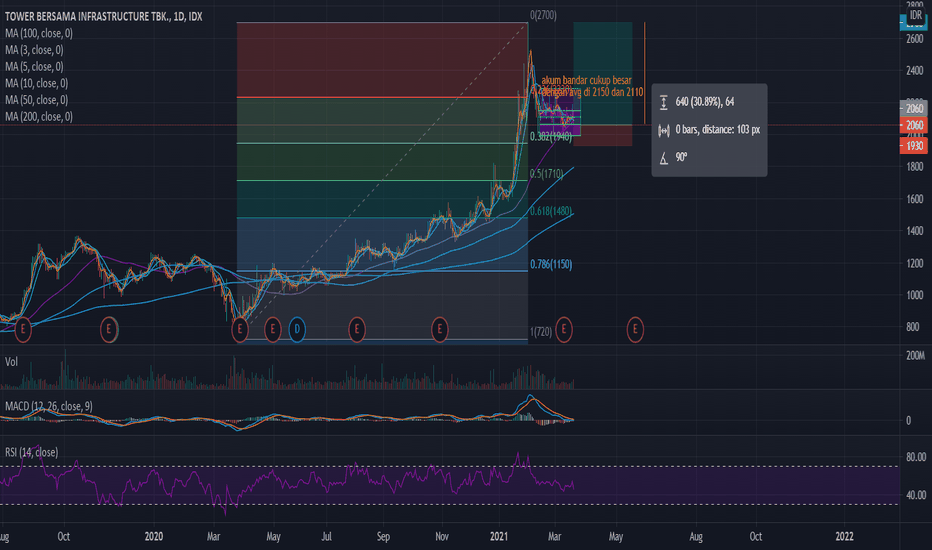Click the 'akum bandar cukup besar' annotation

586,80
